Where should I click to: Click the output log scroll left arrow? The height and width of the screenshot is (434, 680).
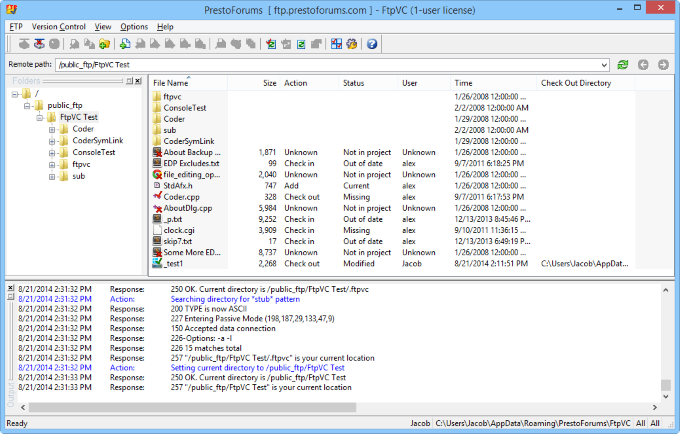[x=23, y=407]
